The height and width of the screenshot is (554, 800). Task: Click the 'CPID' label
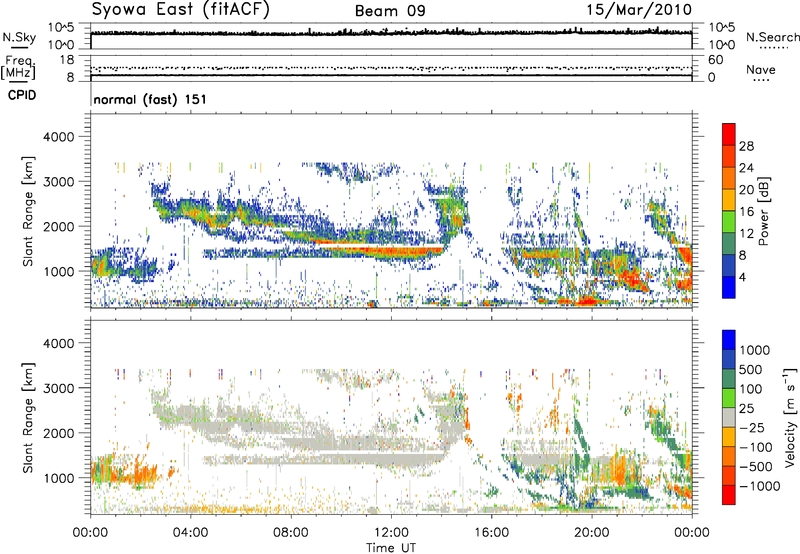pos(22,95)
